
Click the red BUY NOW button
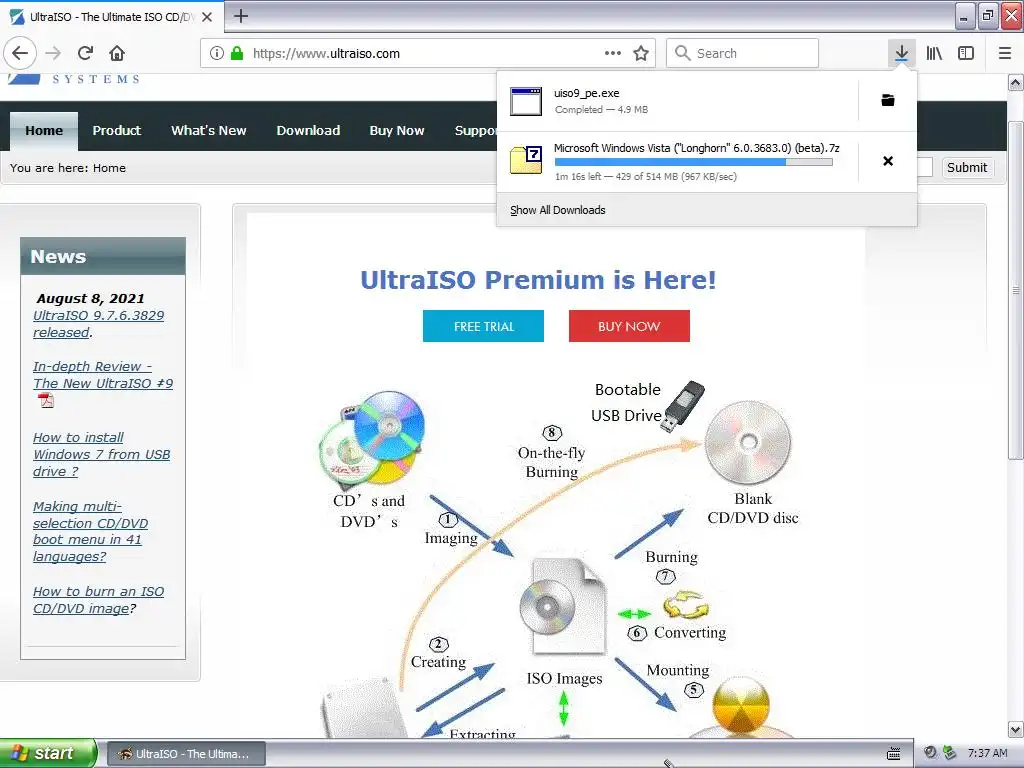click(x=629, y=326)
